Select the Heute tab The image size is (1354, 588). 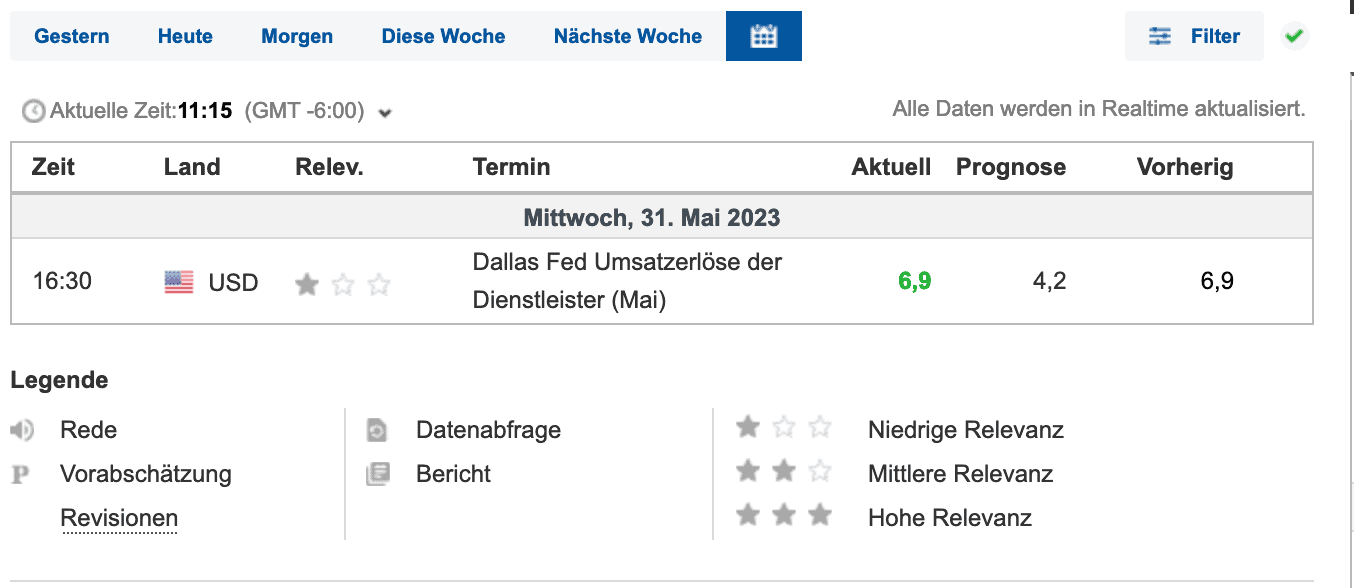[185, 37]
